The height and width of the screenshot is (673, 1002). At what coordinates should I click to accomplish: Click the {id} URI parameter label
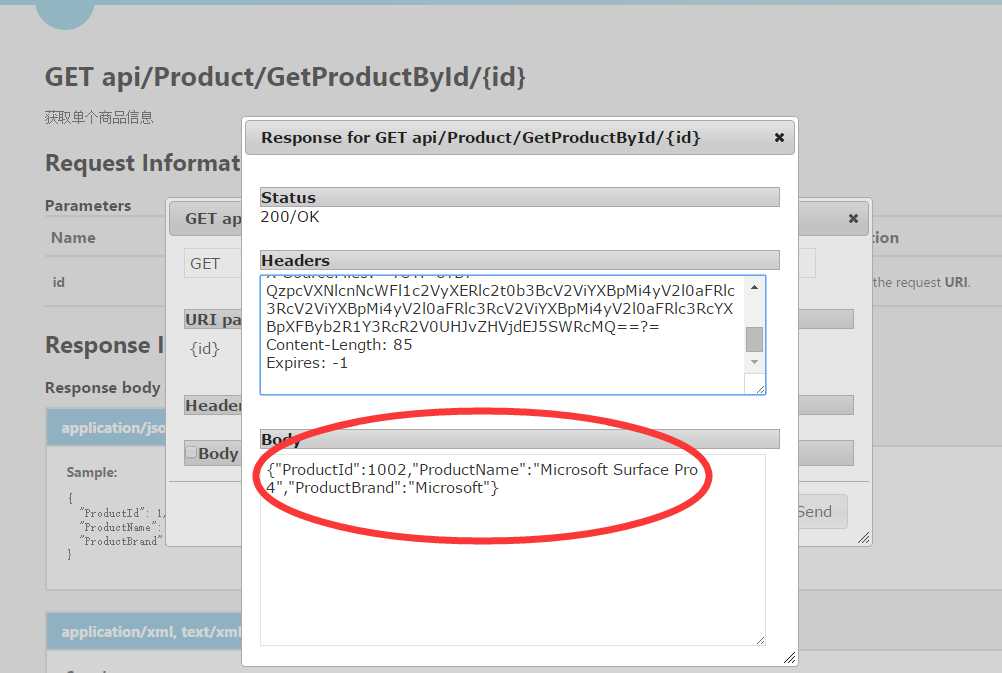204,348
